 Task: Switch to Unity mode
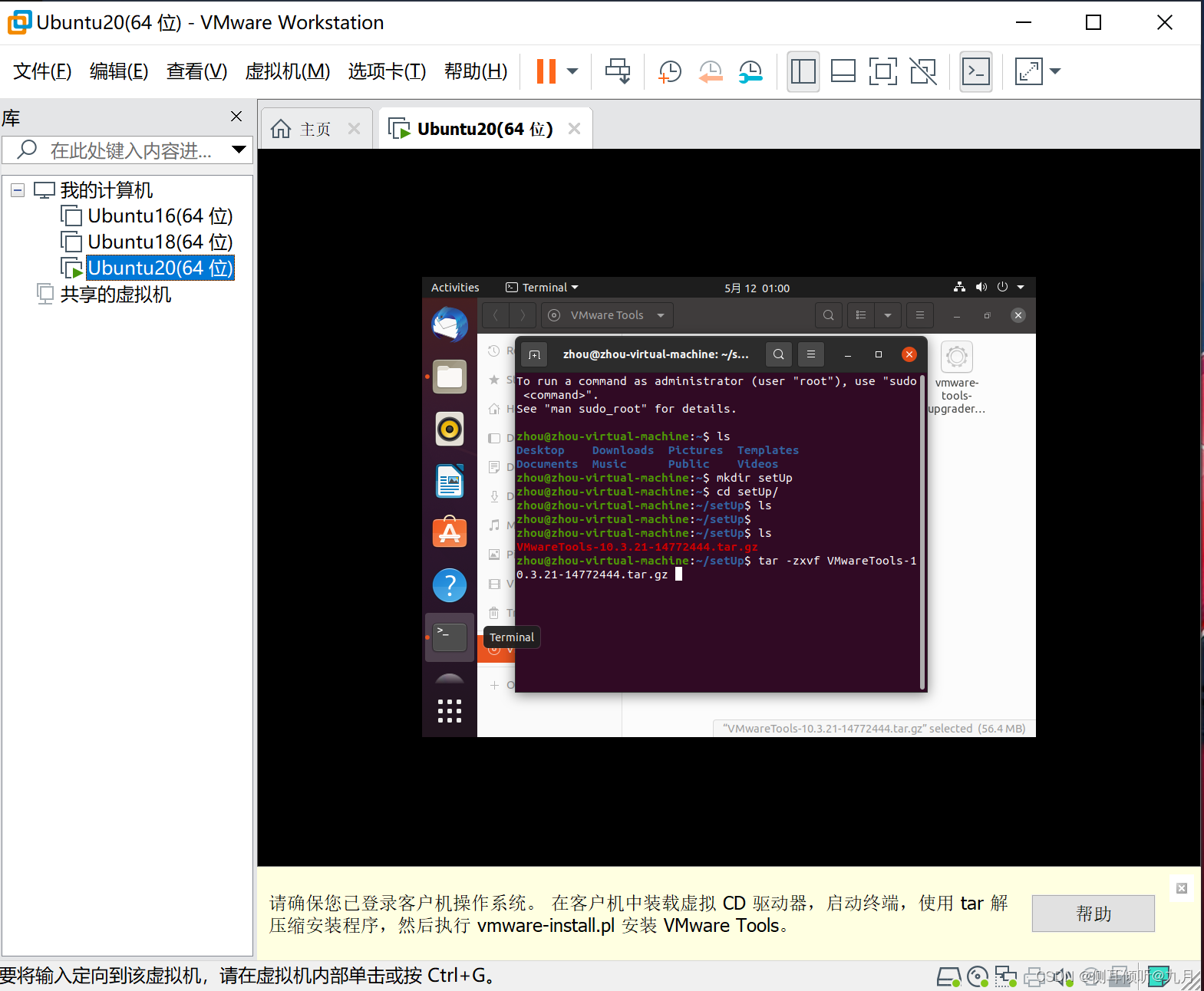pyautogui.click(x=923, y=71)
